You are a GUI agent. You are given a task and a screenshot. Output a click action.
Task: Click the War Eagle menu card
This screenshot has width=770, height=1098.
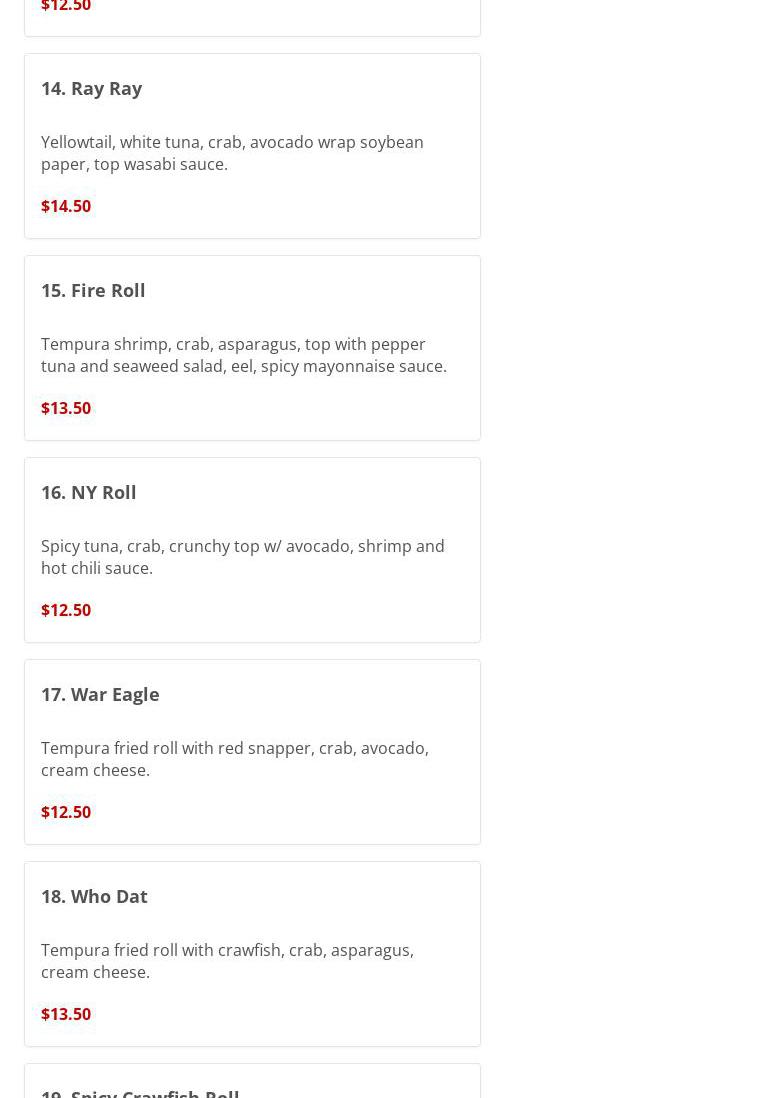pyautogui.click(x=350, y=810)
